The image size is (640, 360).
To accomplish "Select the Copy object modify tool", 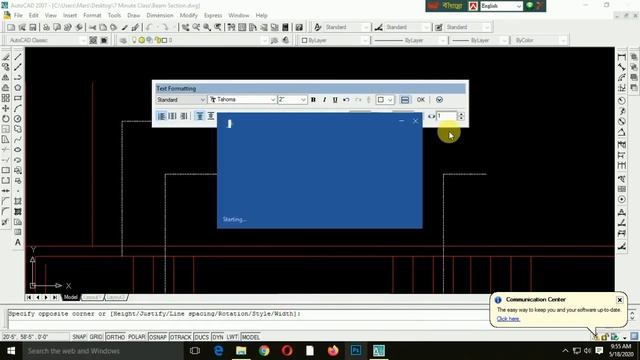I will click(6, 67).
